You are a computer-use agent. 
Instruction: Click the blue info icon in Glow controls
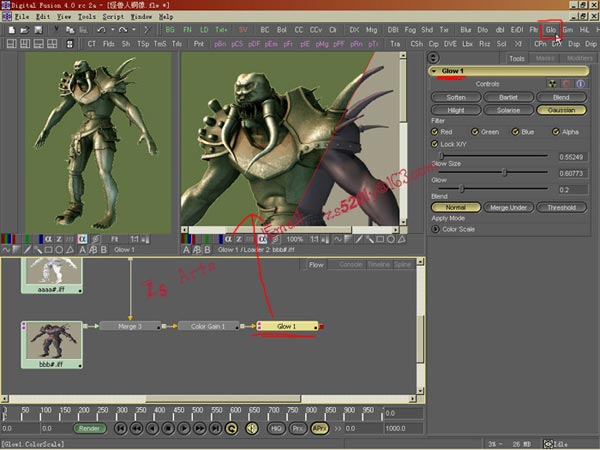point(580,84)
